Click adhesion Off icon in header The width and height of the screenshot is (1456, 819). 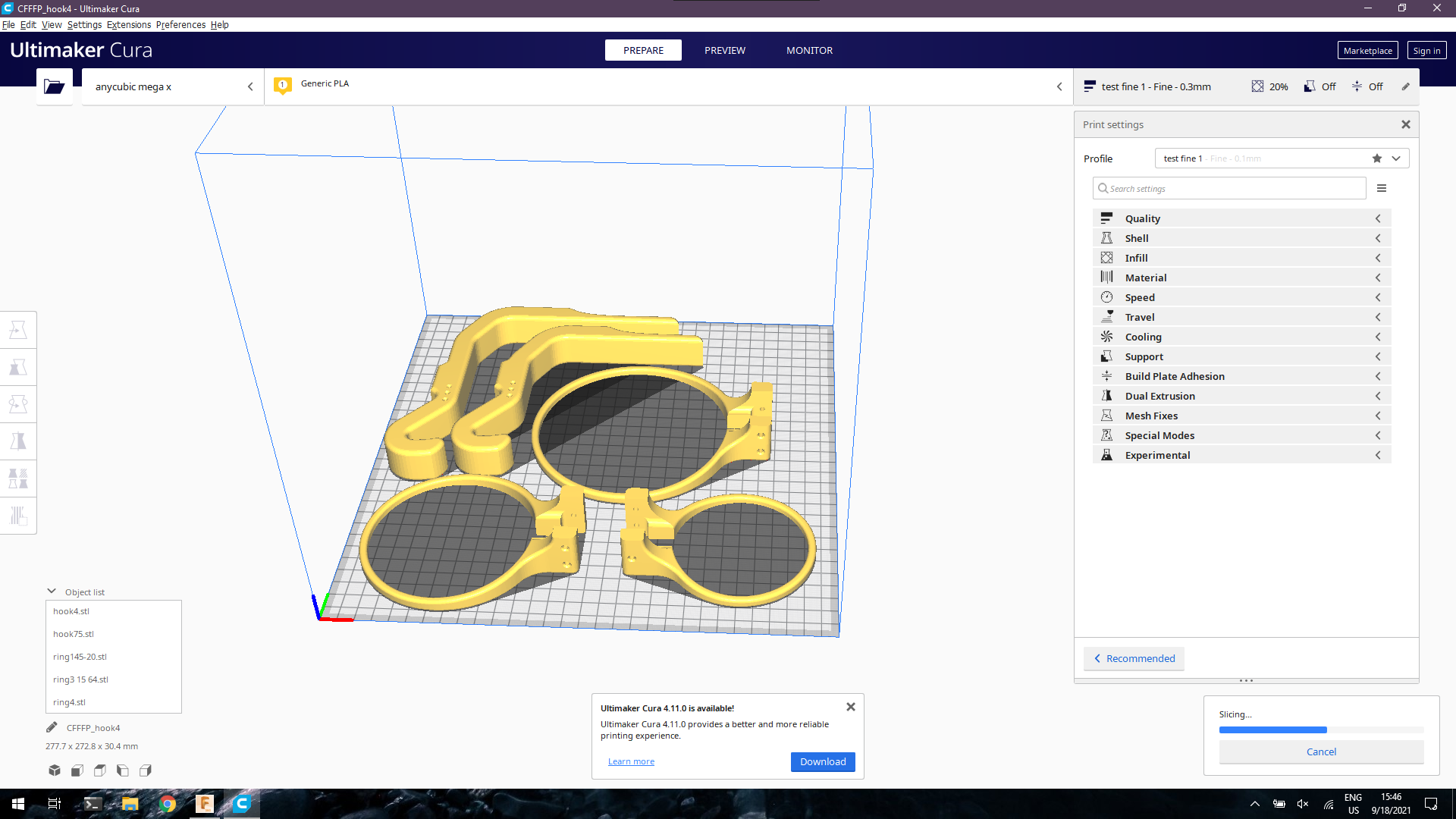[1357, 86]
